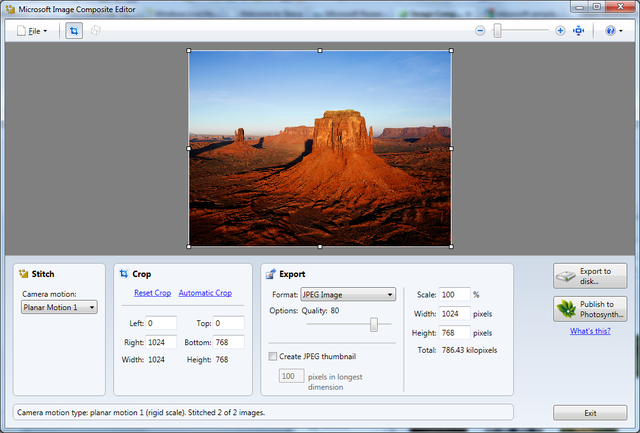Click the JPEG Quality slider handle
The image size is (640, 433).
click(x=374, y=325)
